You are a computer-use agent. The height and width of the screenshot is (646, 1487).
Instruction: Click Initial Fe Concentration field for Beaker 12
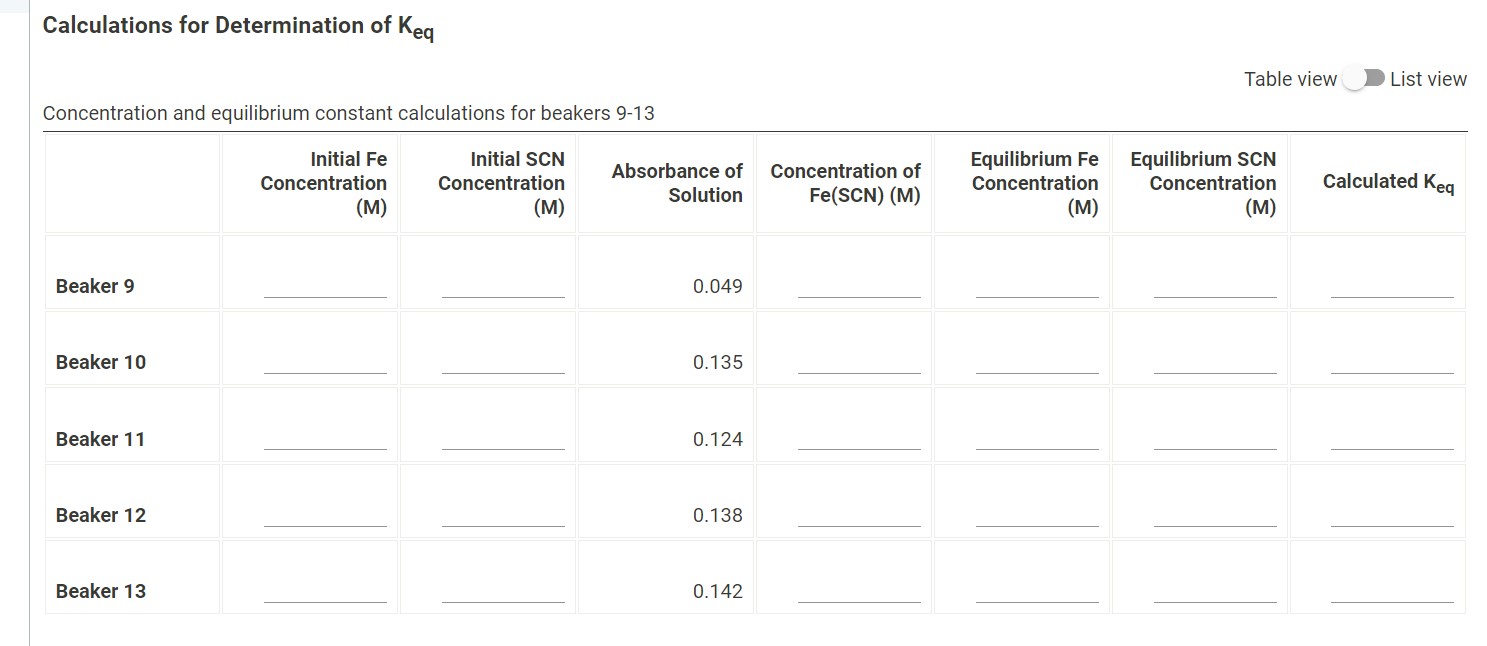324,522
